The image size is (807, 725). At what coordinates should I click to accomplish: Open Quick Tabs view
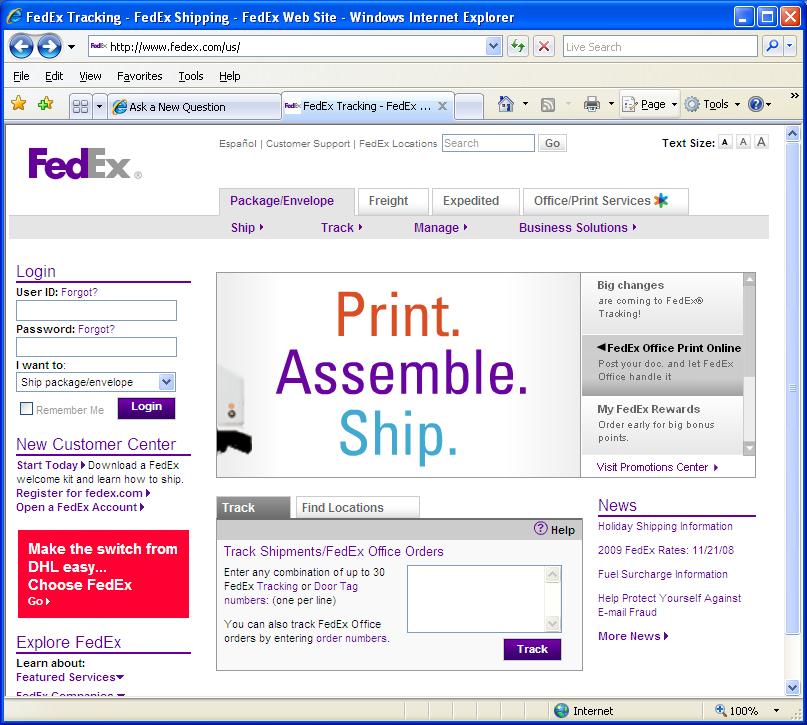pos(79,105)
